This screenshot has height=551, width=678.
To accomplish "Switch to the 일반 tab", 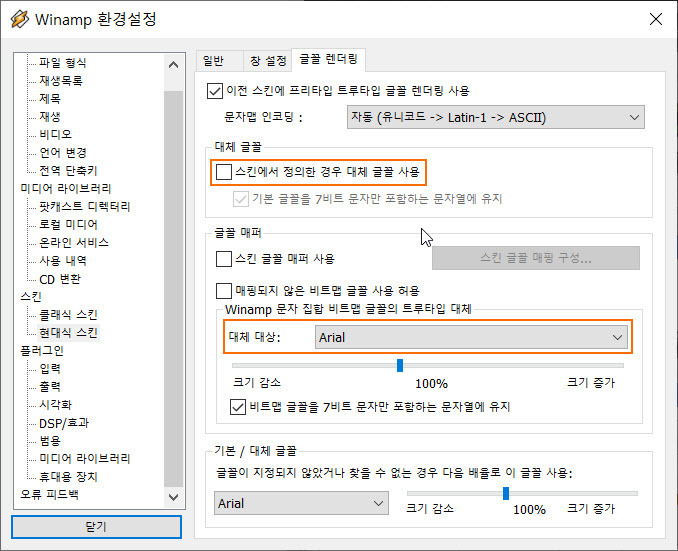I will coord(219,61).
